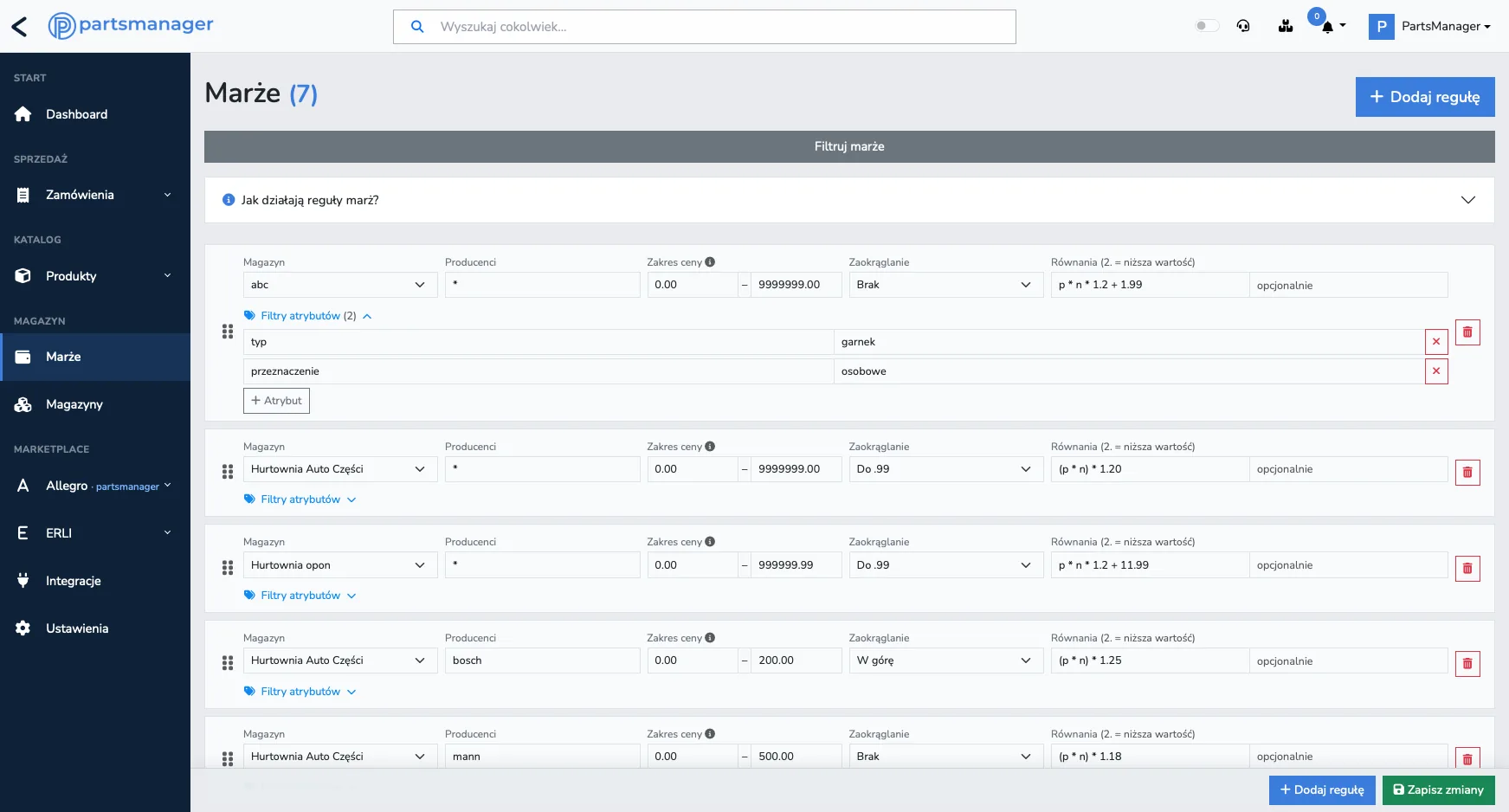The width and height of the screenshot is (1509, 812).
Task: Open Ustawienia settings in sidebar
Action: (95, 628)
